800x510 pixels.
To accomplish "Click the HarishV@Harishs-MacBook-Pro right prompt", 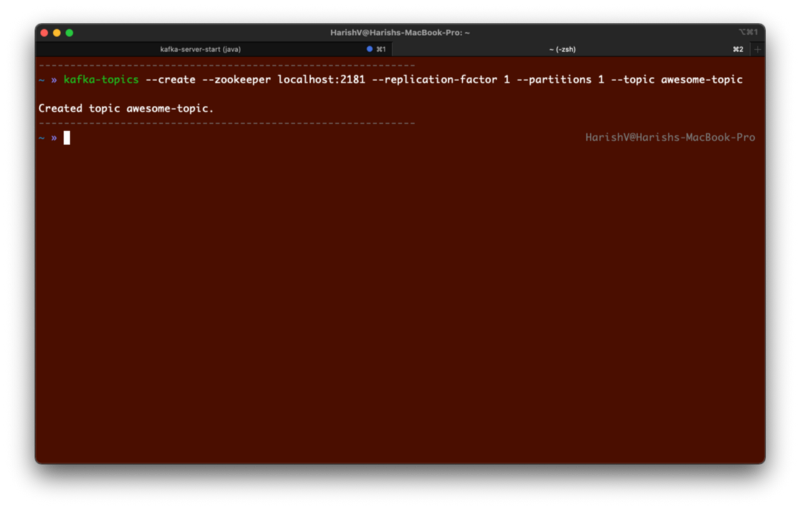I will (670, 137).
